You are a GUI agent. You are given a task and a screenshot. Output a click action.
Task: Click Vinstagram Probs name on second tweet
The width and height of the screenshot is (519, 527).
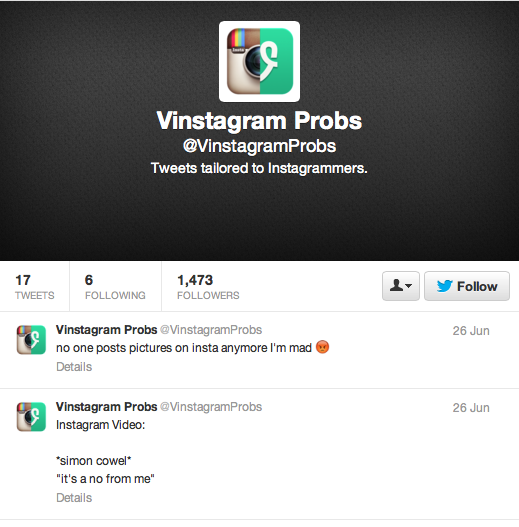107,407
